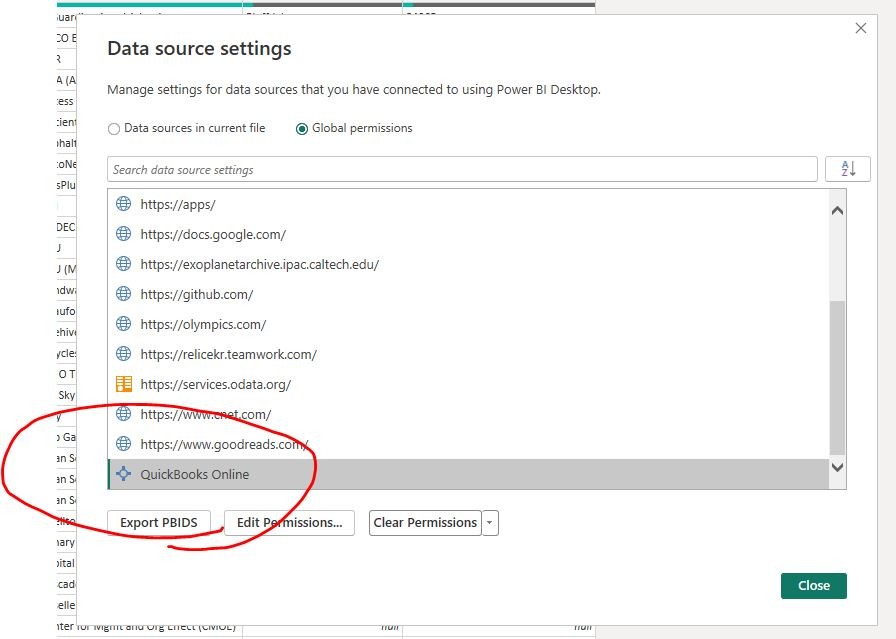Click the list scroll down arrow
Image resolution: width=896 pixels, height=639 pixels.
click(x=837, y=468)
